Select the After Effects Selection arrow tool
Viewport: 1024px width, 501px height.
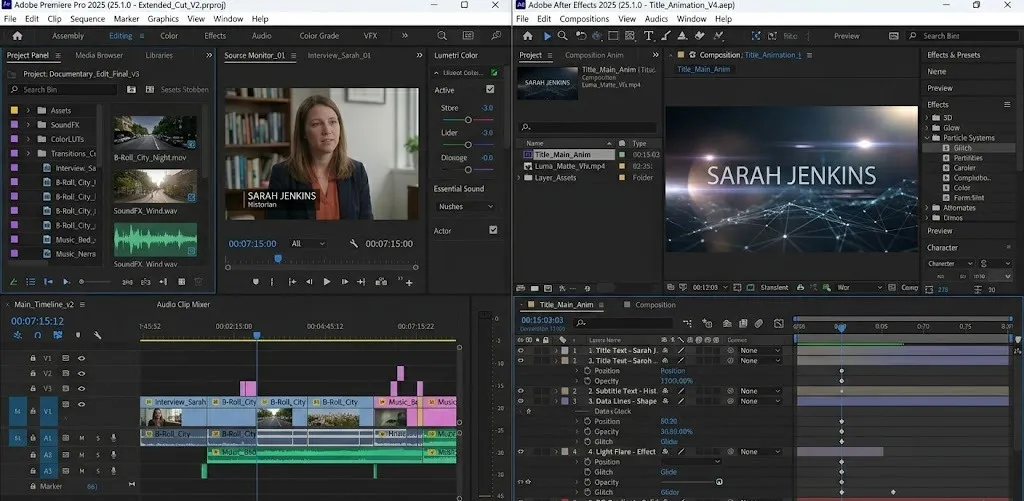coord(547,36)
